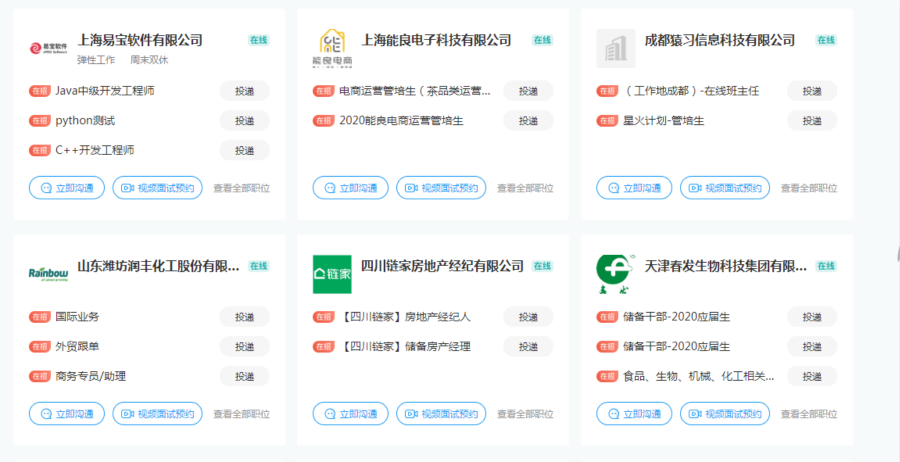Click 在招 tag beside Java中级开发工程师
This screenshot has height=462, width=900.
pos(40,91)
